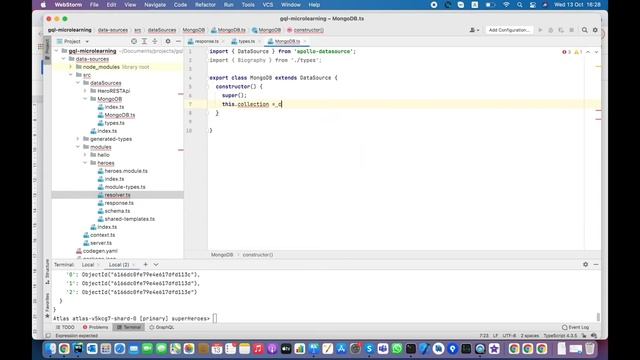Select heroes.module.ts in the project tree
The height and width of the screenshot is (360, 640).
126,171
